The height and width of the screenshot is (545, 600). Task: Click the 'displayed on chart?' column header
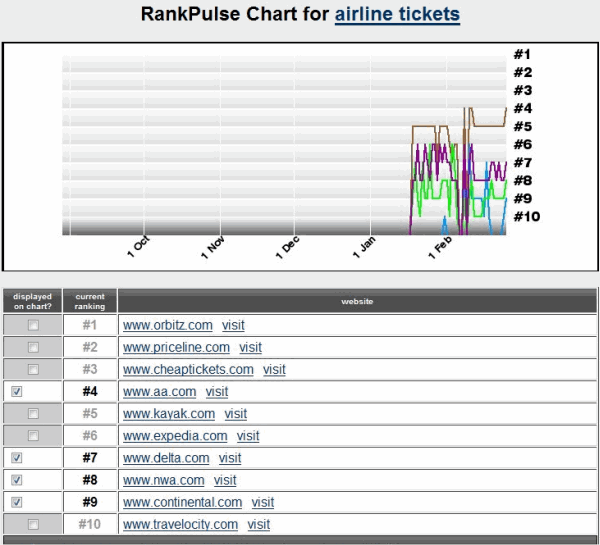tap(33, 301)
